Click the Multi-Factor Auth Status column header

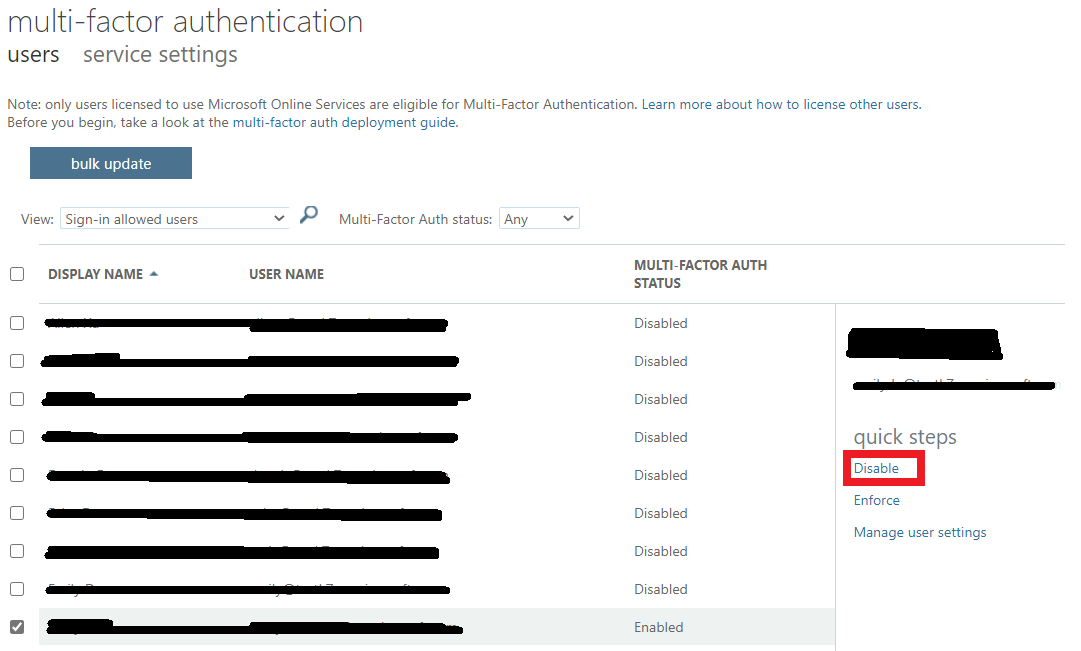tap(700, 274)
